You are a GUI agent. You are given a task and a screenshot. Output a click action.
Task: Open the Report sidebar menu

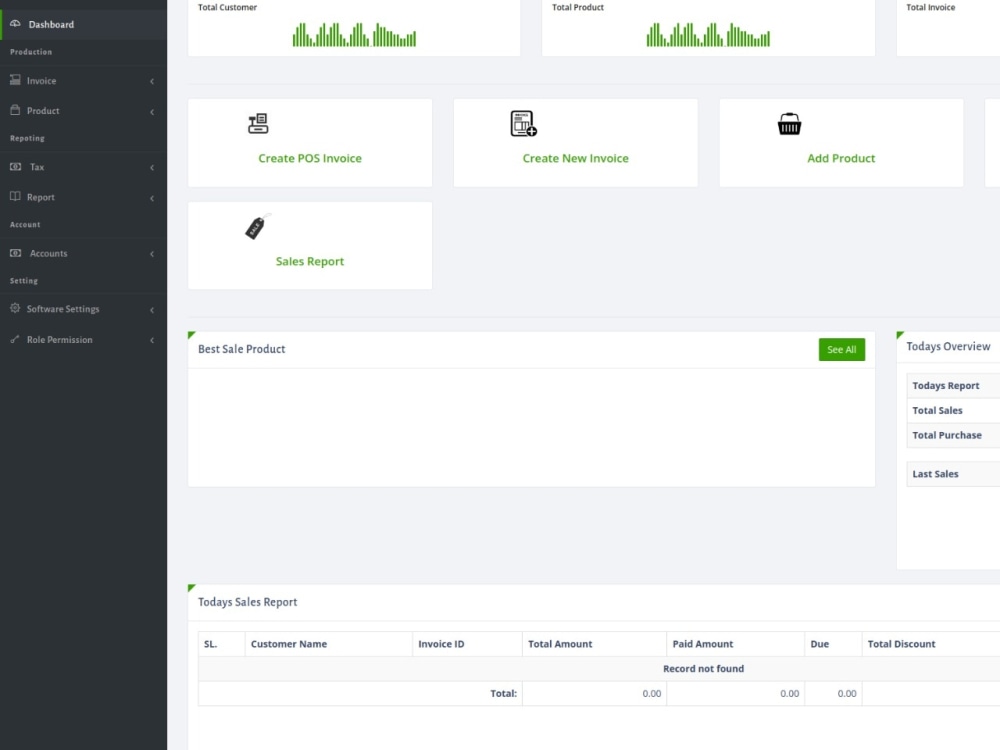[84, 197]
